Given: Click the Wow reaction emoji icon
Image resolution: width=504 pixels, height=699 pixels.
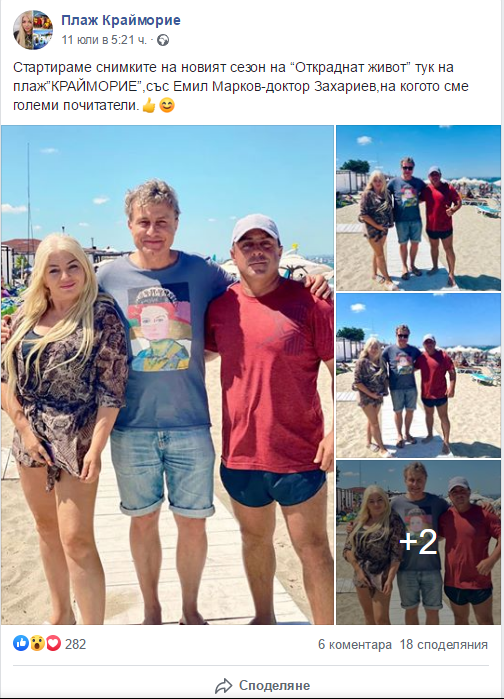Looking at the screenshot, I should (x=37, y=643).
